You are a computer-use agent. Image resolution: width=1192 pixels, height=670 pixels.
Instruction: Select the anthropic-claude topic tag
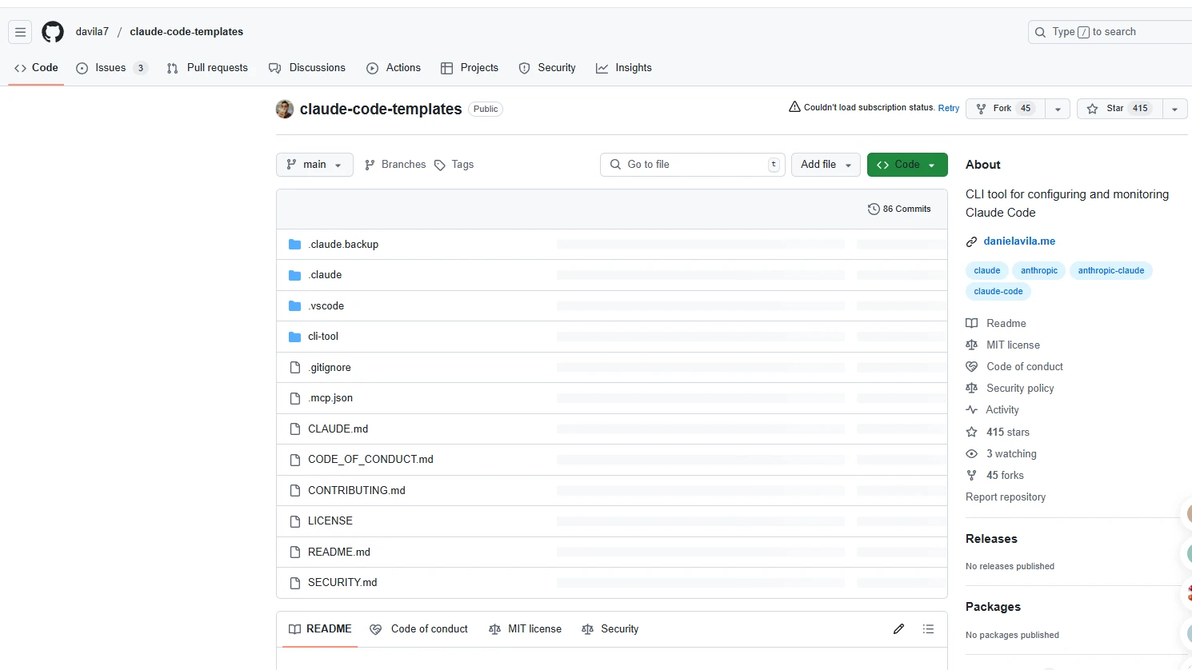[1111, 271]
